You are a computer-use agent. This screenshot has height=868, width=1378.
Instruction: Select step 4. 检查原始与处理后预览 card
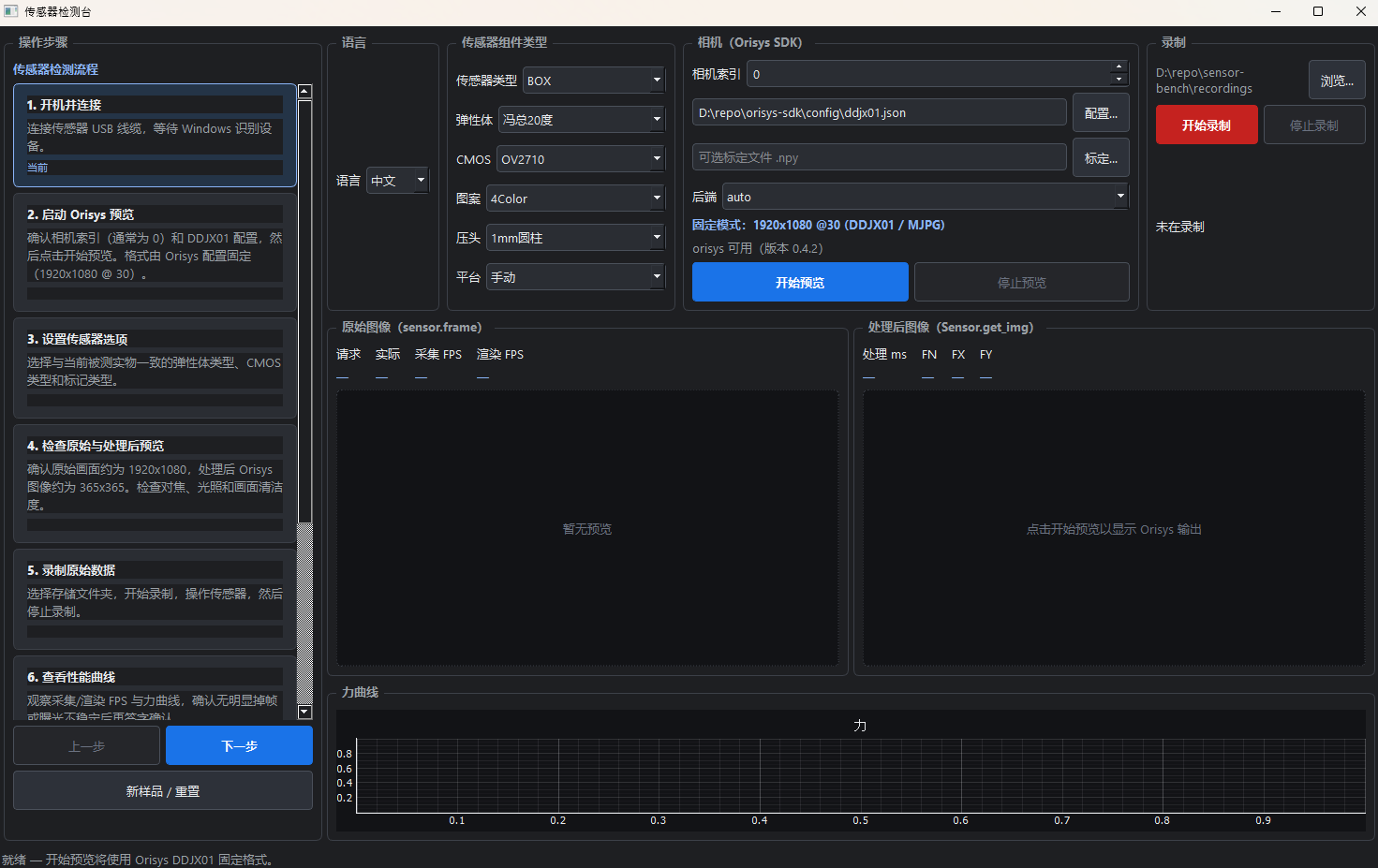coord(155,483)
